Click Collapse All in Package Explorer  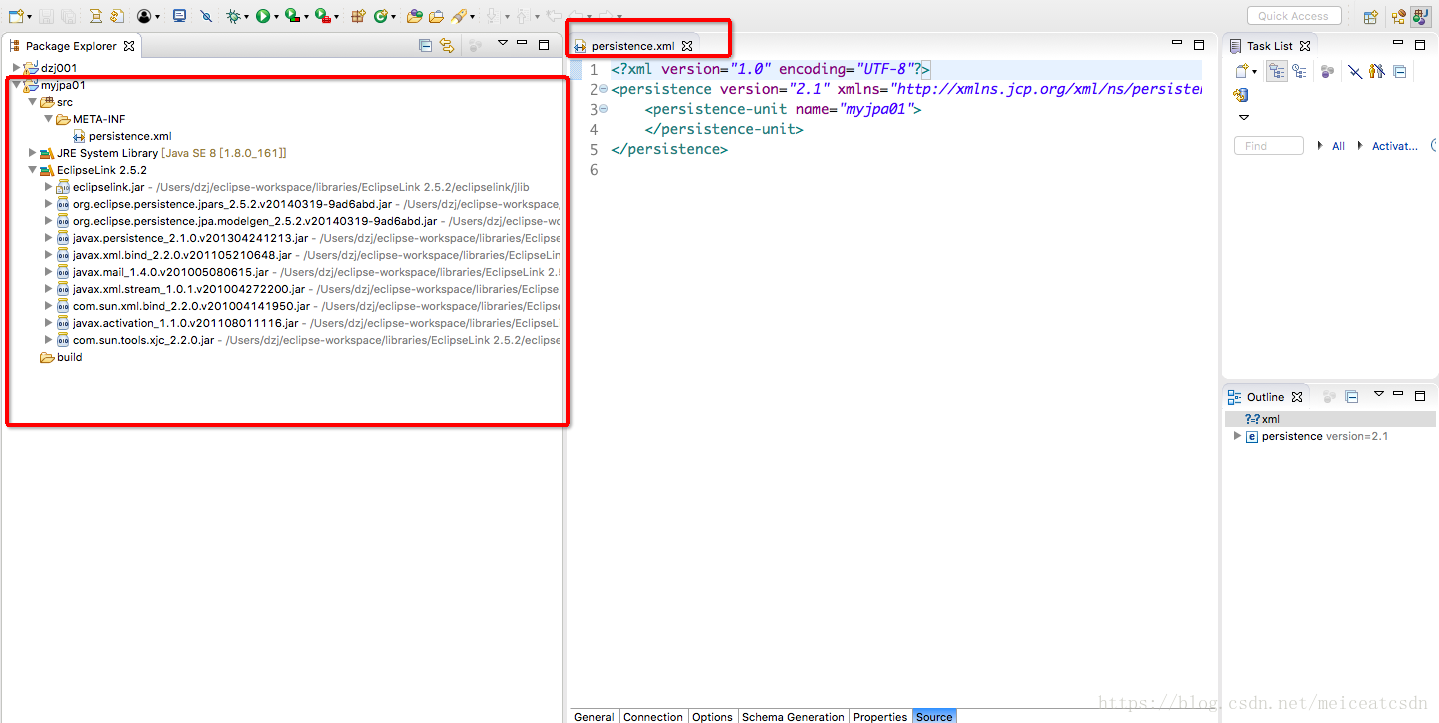(425, 45)
